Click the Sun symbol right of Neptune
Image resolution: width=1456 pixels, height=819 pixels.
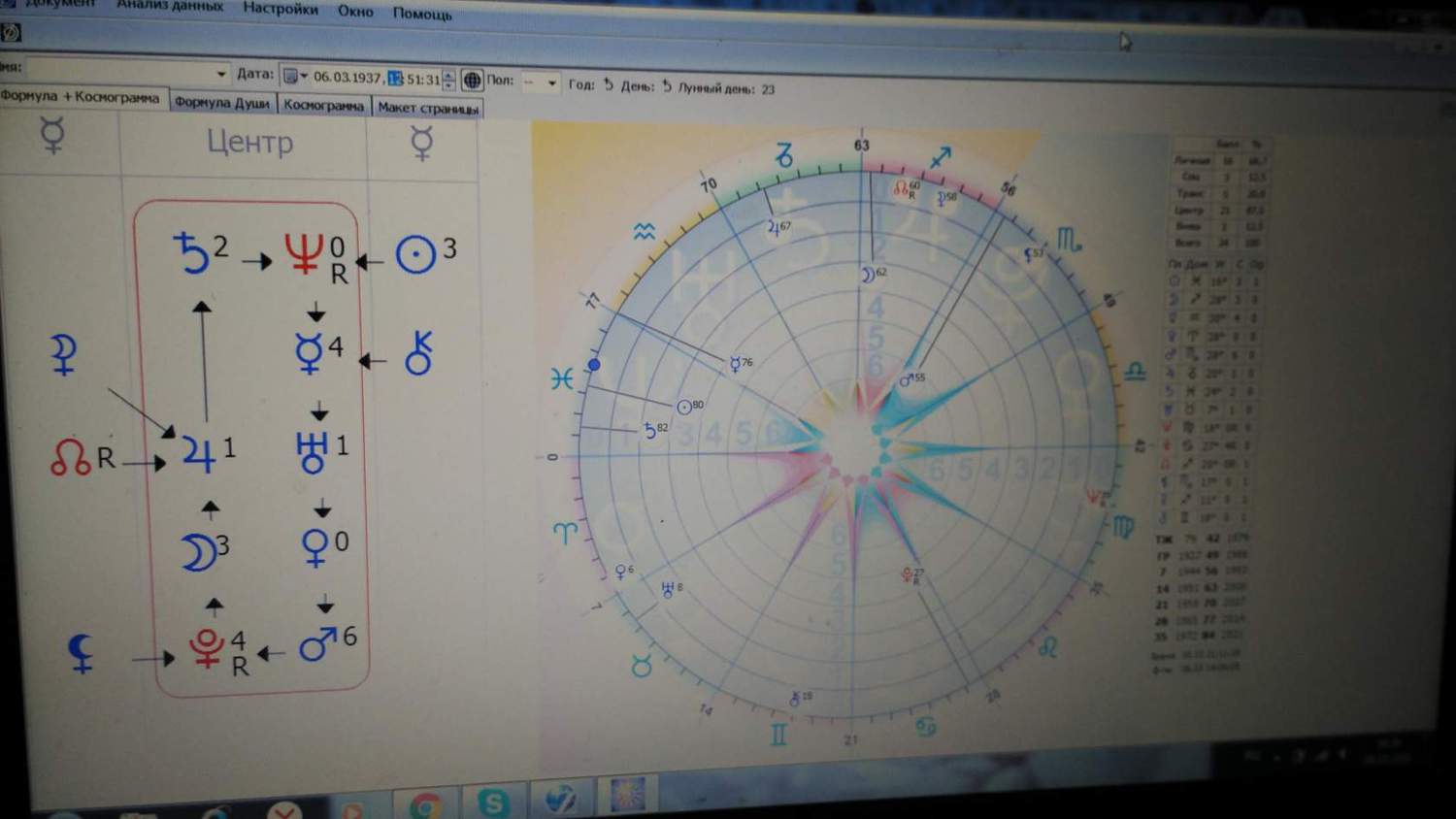click(x=415, y=256)
